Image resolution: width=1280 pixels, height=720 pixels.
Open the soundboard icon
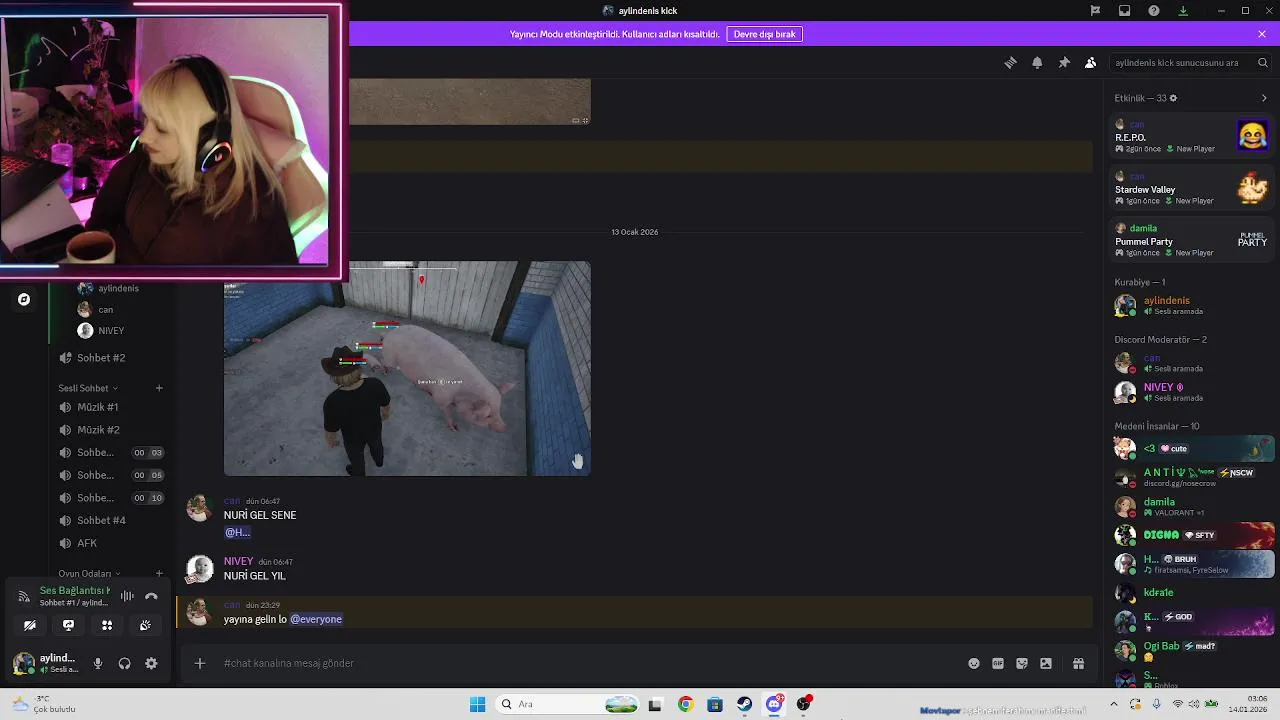(145, 625)
